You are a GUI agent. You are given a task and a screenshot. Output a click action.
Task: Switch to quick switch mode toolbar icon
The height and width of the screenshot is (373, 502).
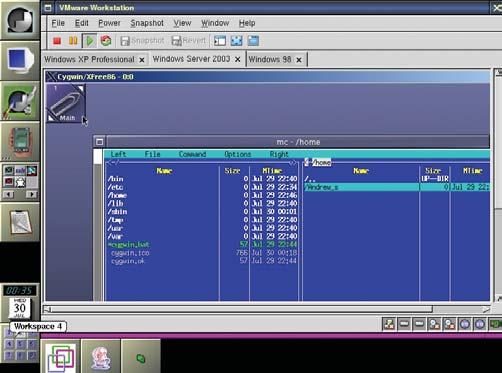[x=253, y=41]
